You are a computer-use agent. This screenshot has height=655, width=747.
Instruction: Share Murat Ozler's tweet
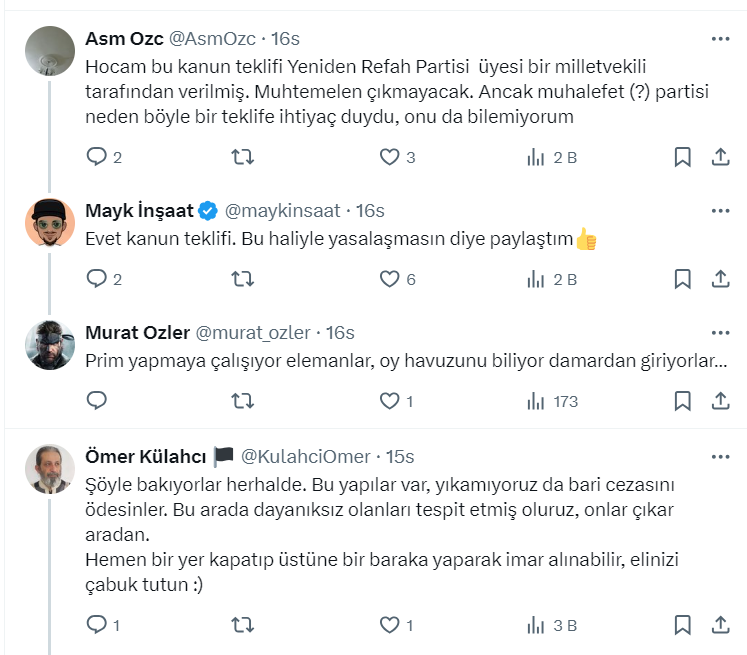coord(719,401)
